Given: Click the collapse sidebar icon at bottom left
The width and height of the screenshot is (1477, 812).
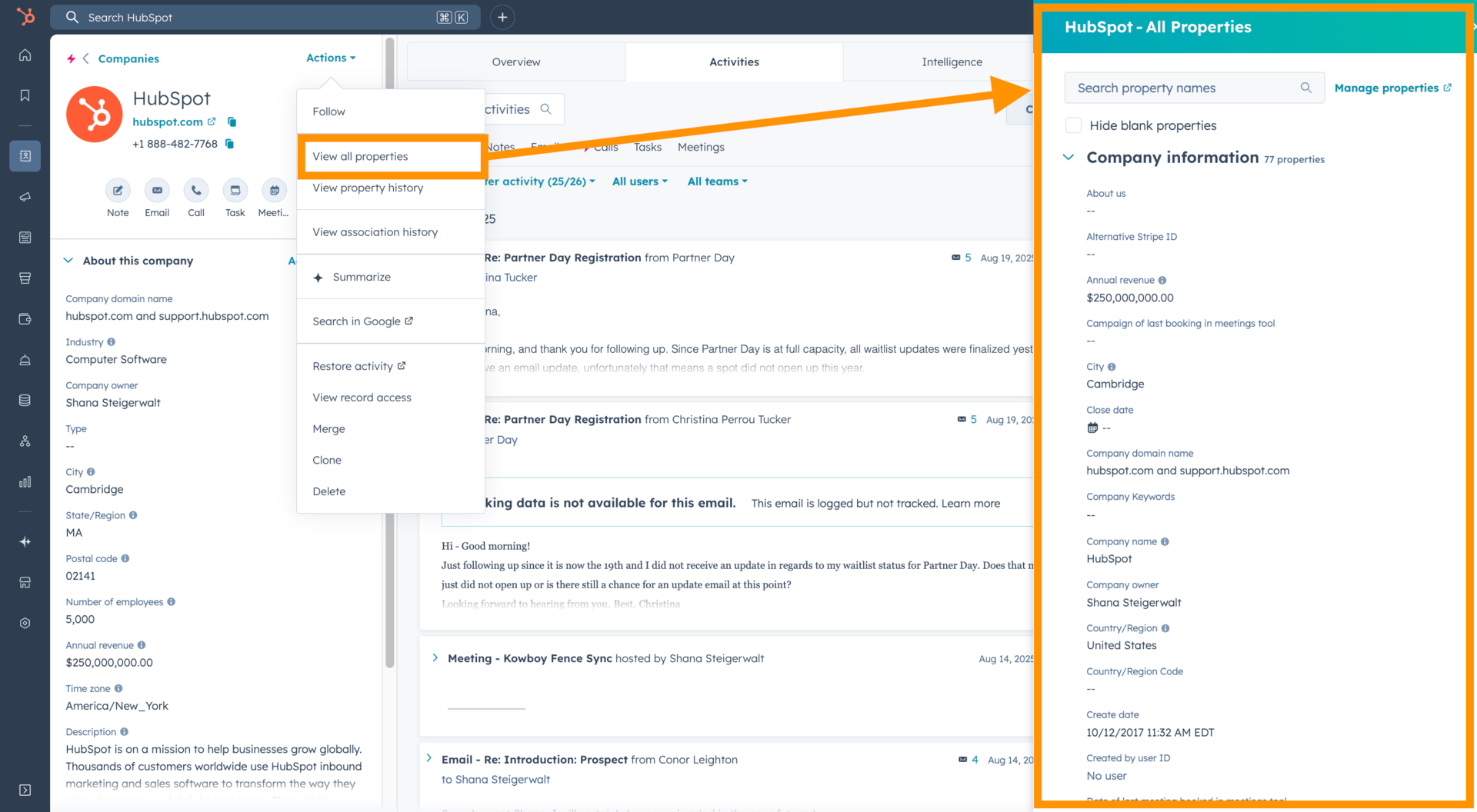Looking at the screenshot, I should pyautogui.click(x=25, y=790).
